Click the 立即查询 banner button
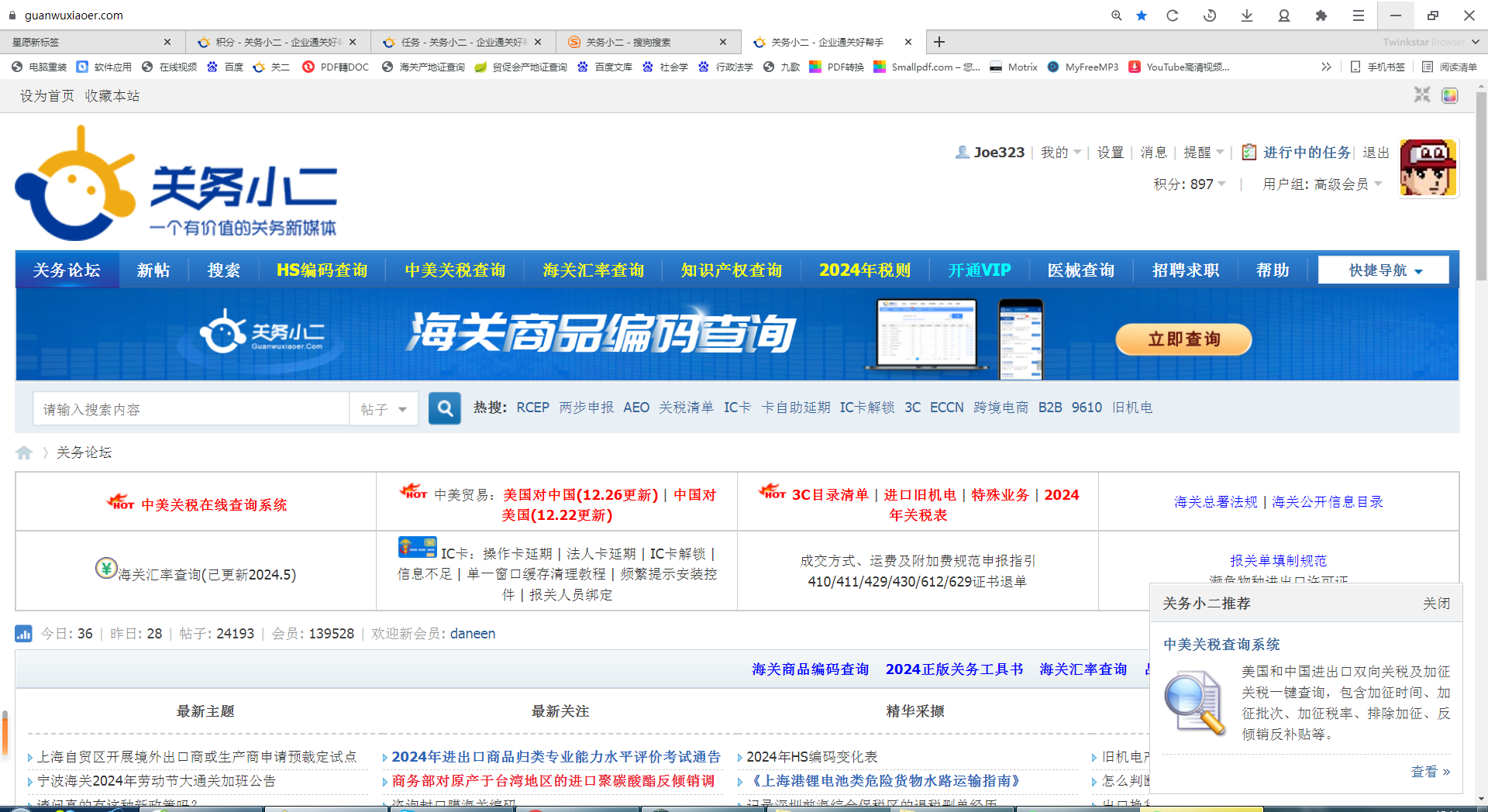1488x812 pixels. pyautogui.click(x=1183, y=339)
